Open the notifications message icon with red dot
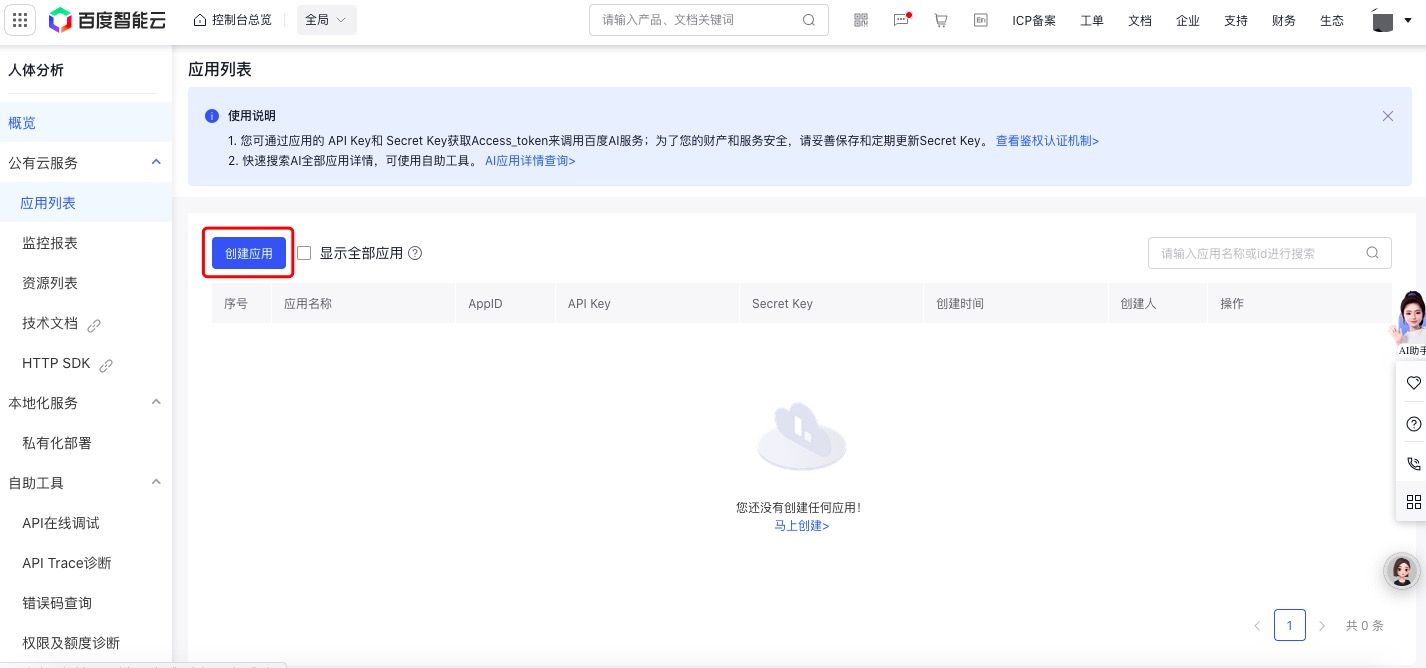 tap(901, 19)
